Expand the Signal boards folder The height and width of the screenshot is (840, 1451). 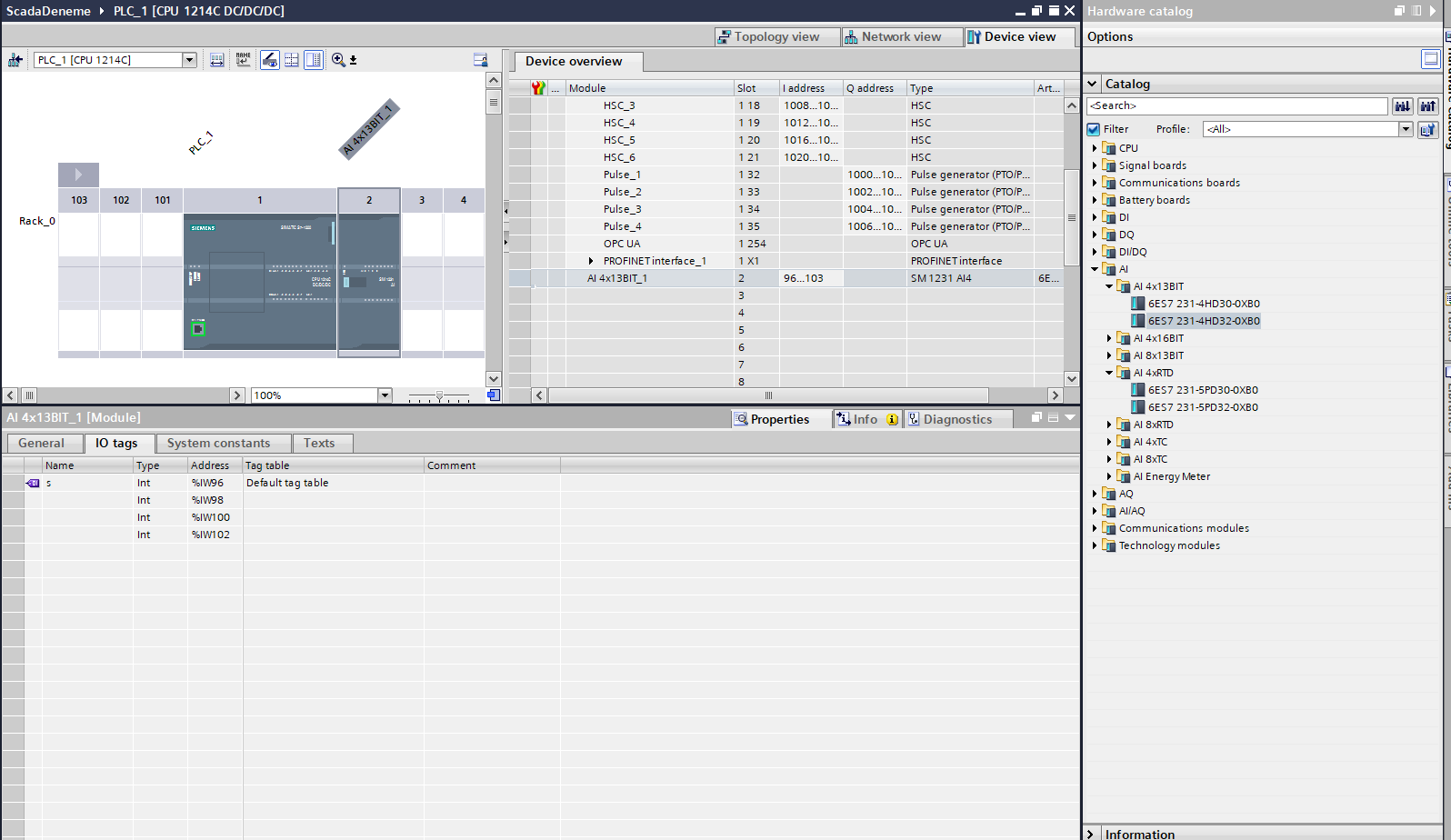coord(1095,165)
